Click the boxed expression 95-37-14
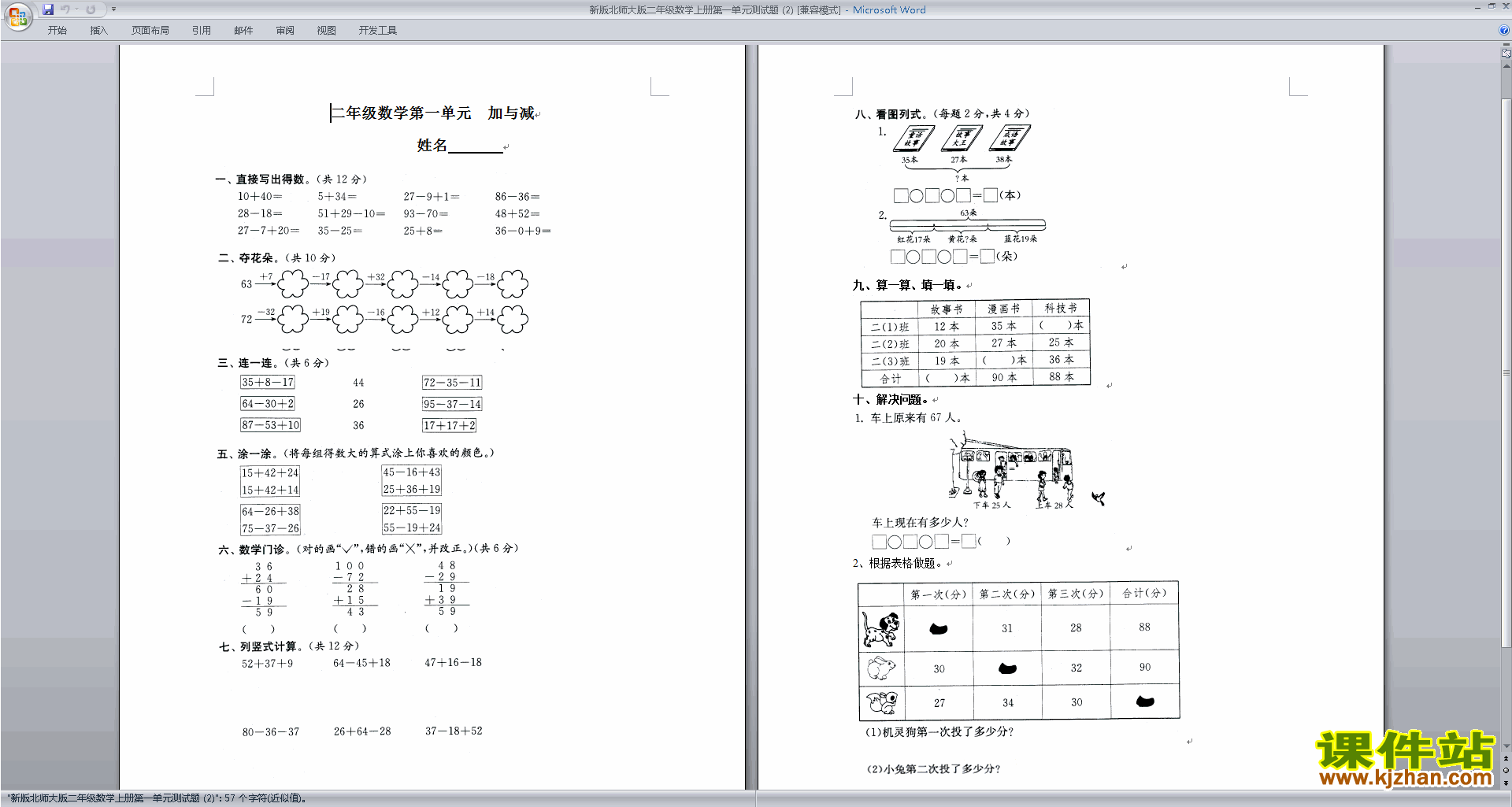This screenshot has height=807, width=1512. (452, 404)
